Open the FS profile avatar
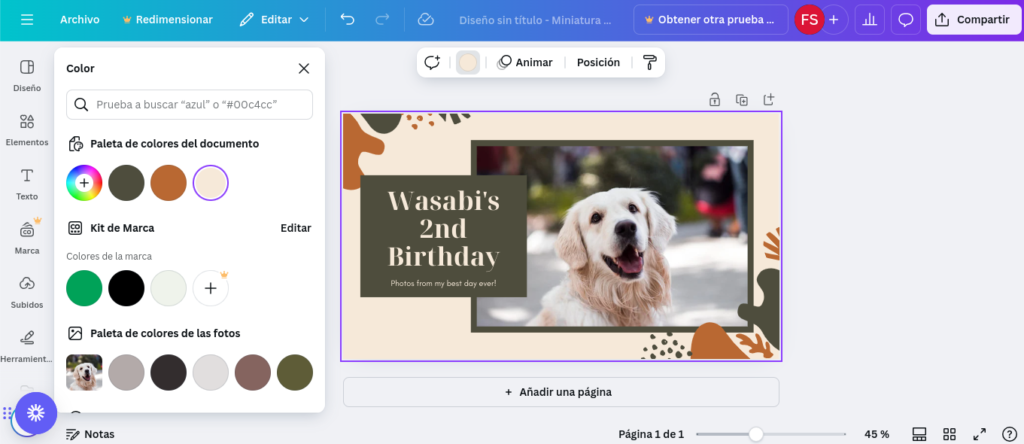This screenshot has height=444, width=1024. [809, 20]
